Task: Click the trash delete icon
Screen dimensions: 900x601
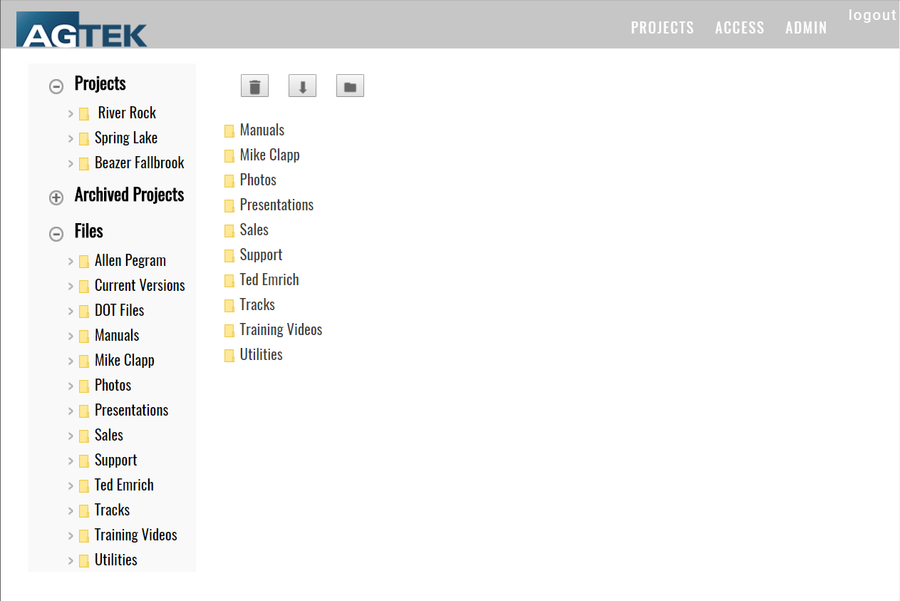Action: (x=254, y=85)
